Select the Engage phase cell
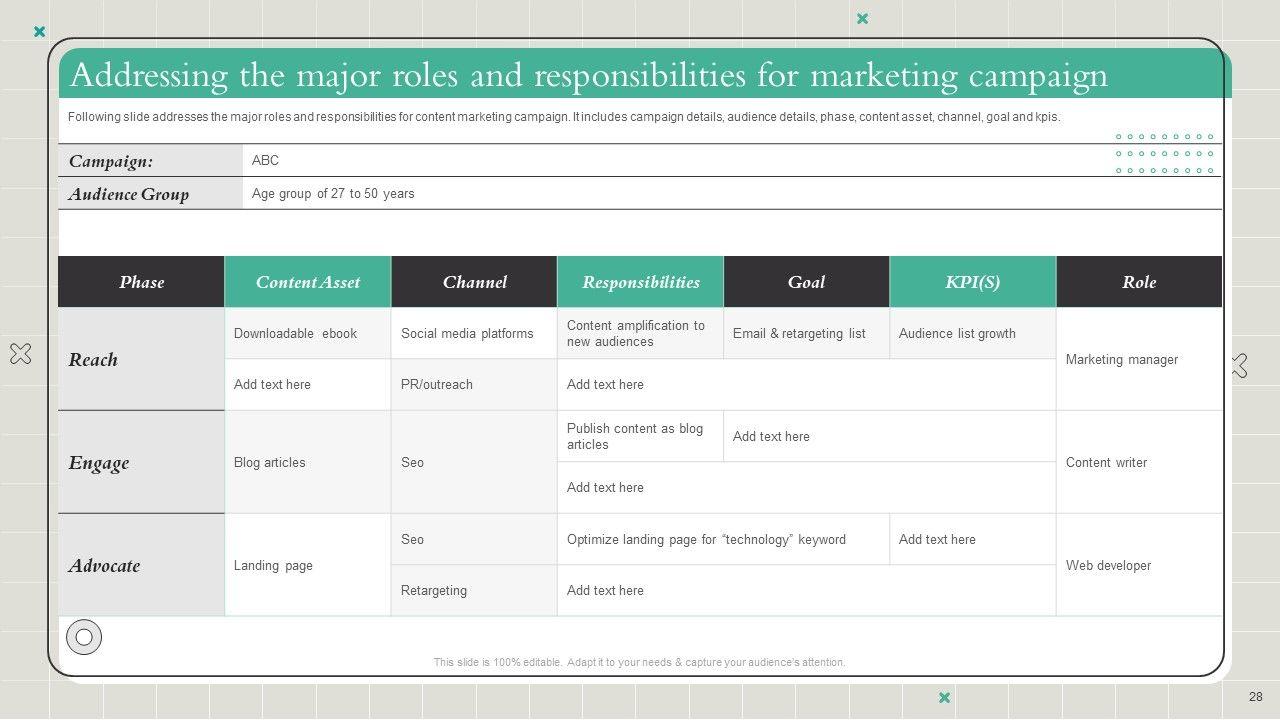The height and width of the screenshot is (720, 1280). pyautogui.click(x=141, y=462)
